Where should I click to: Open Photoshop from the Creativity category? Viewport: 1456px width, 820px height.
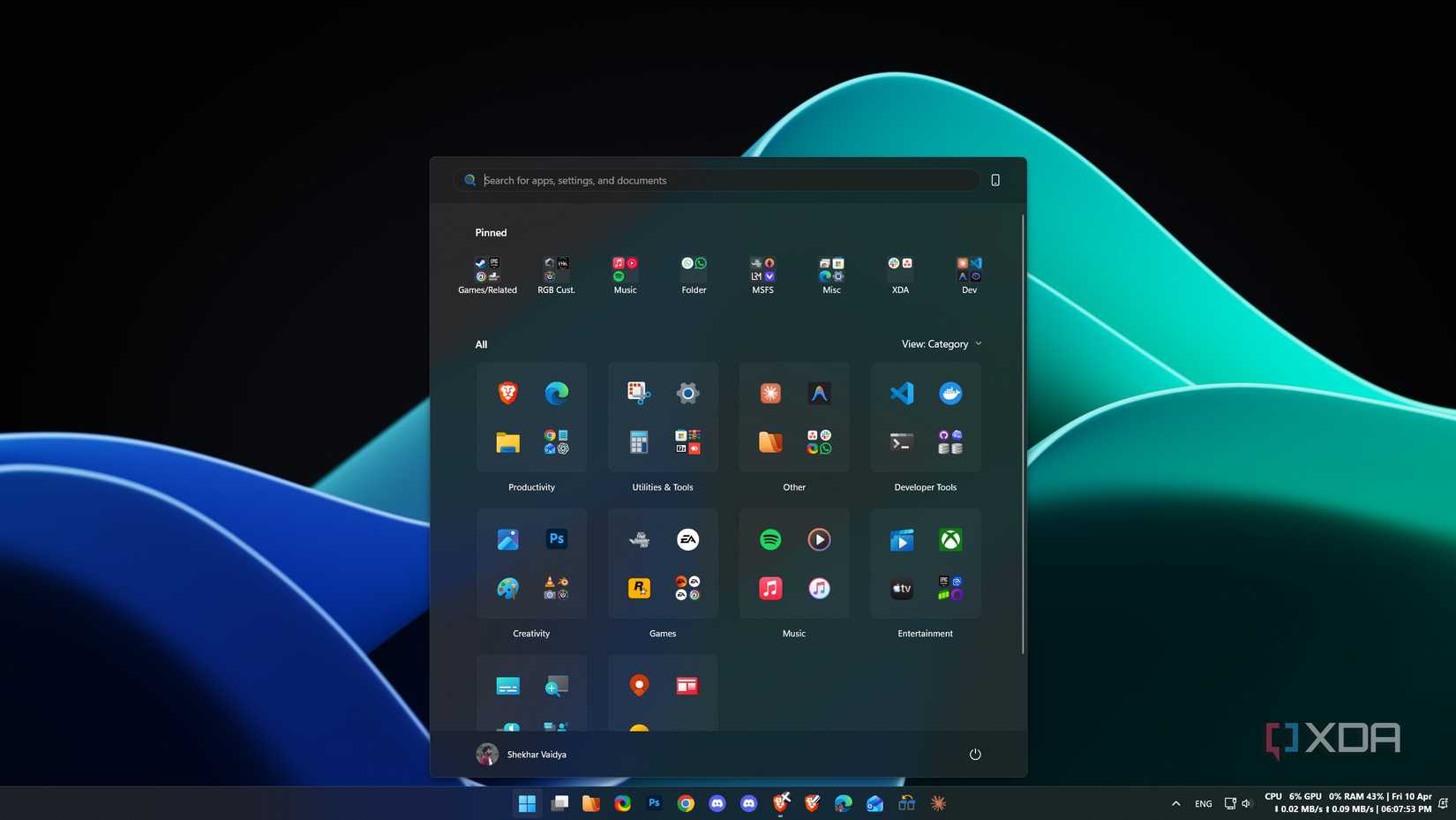pyautogui.click(x=556, y=538)
